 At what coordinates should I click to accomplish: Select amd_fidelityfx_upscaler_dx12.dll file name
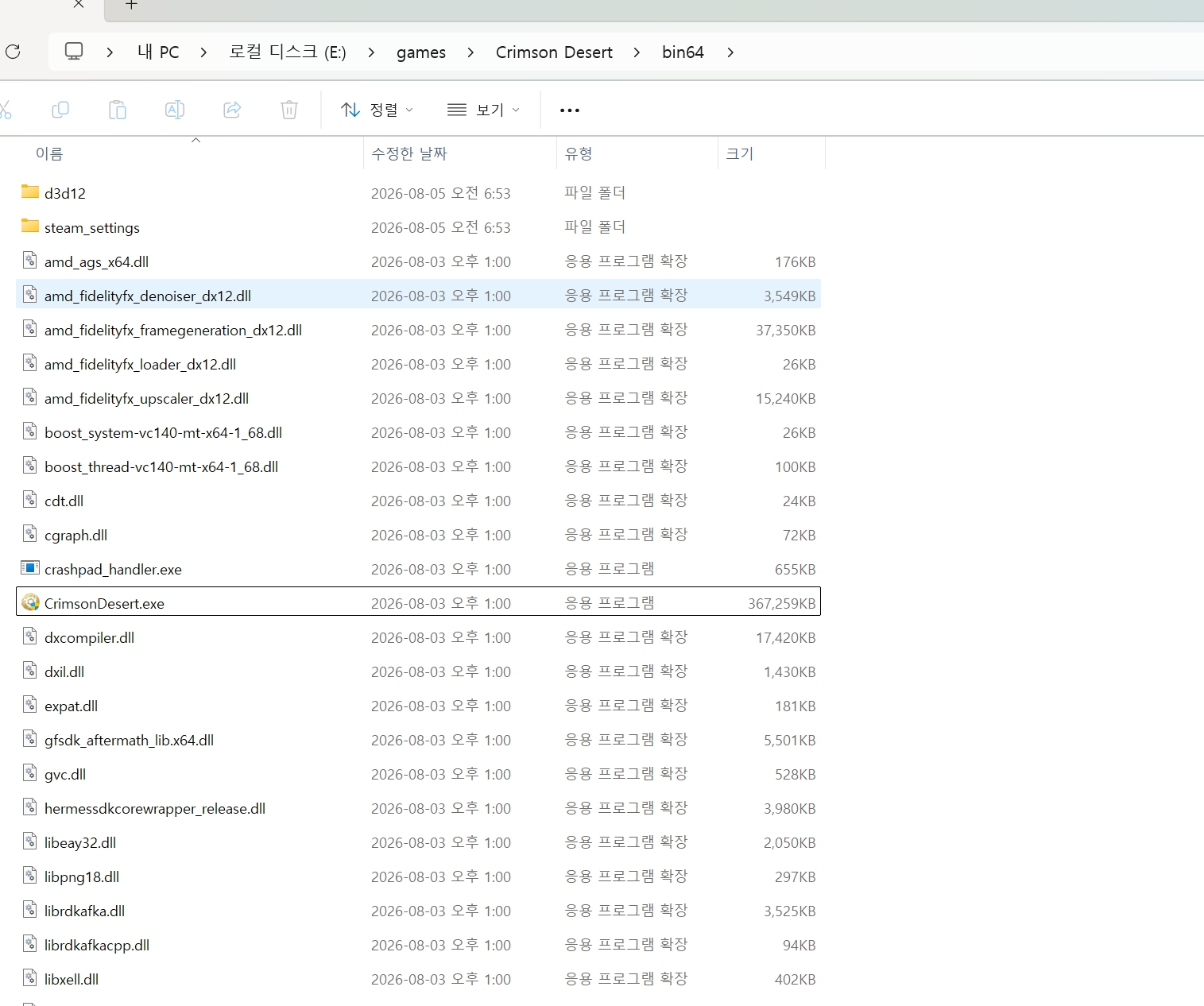click(147, 399)
